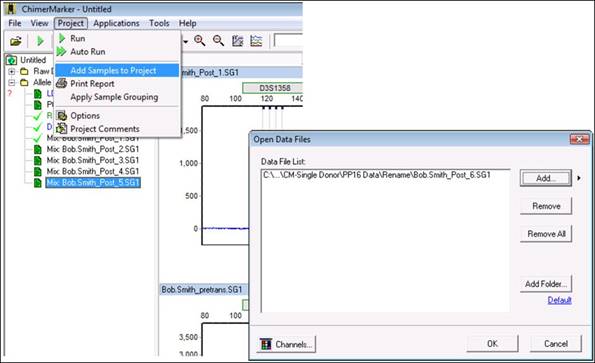Click the Add Folder... button
The height and width of the screenshot is (363, 595).
(546, 284)
